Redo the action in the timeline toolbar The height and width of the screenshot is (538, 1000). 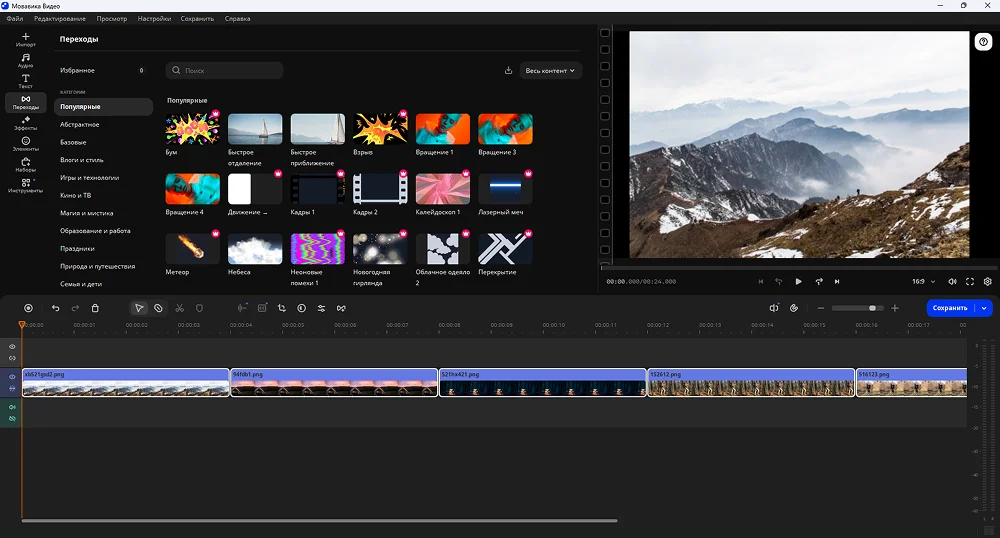[x=75, y=308]
